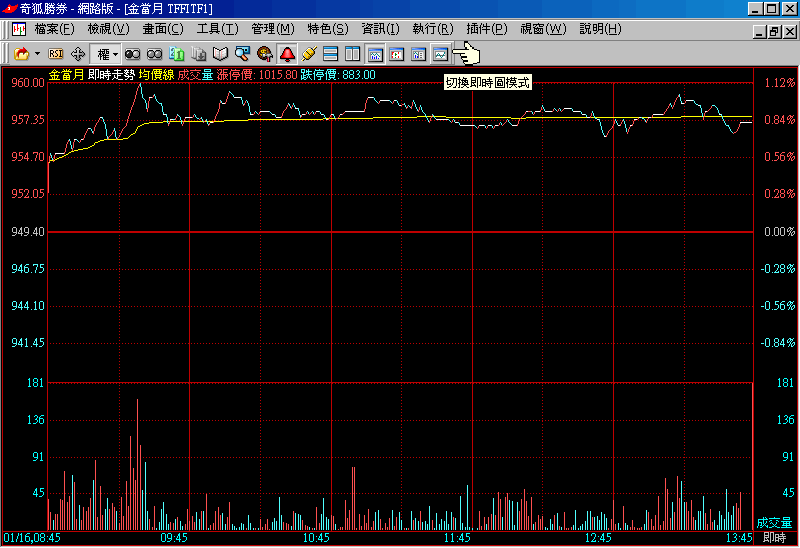Click the 即時 label at bottom right
800x548 pixels.
click(x=774, y=538)
